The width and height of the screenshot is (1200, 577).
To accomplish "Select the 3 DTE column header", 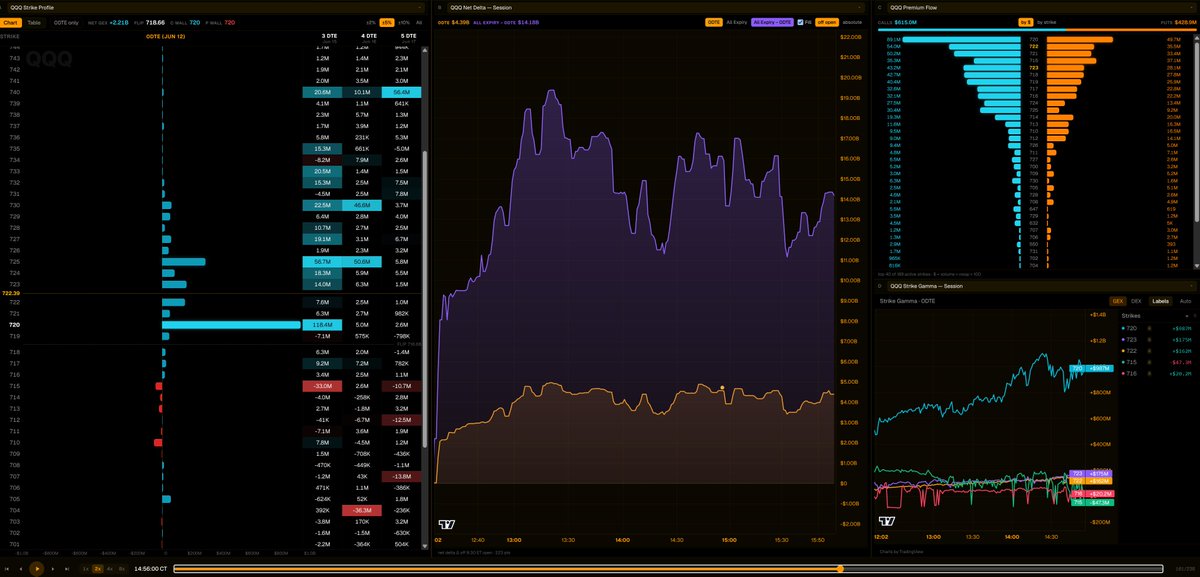I will coord(330,39).
